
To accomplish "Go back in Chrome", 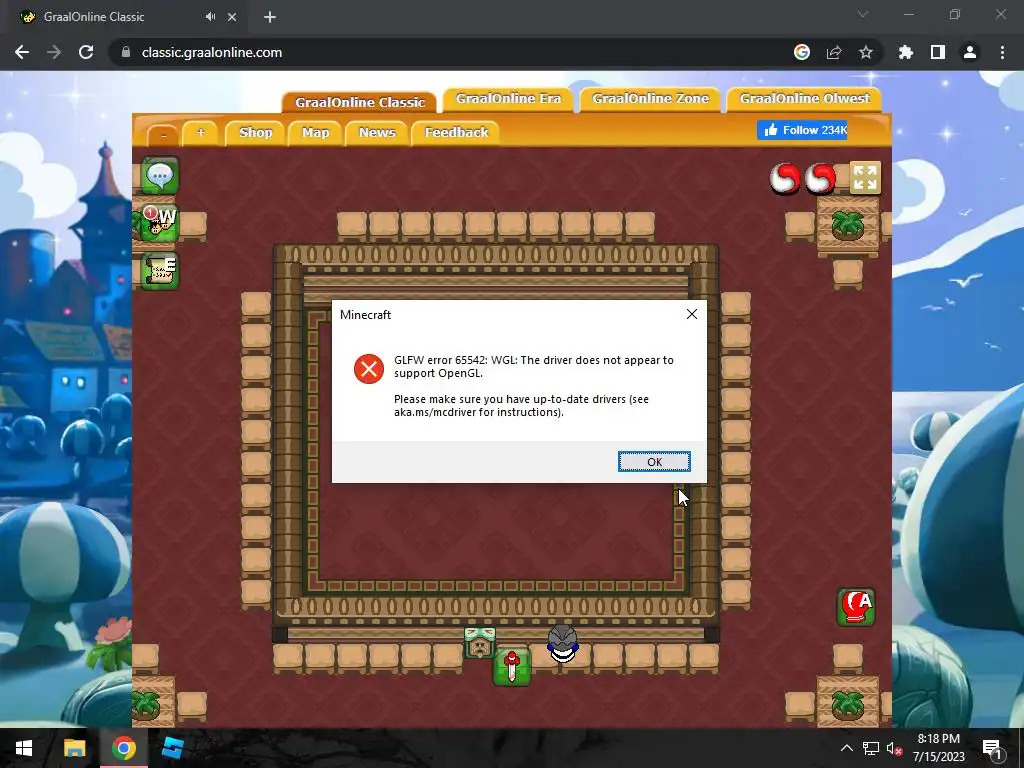I will (x=22, y=52).
